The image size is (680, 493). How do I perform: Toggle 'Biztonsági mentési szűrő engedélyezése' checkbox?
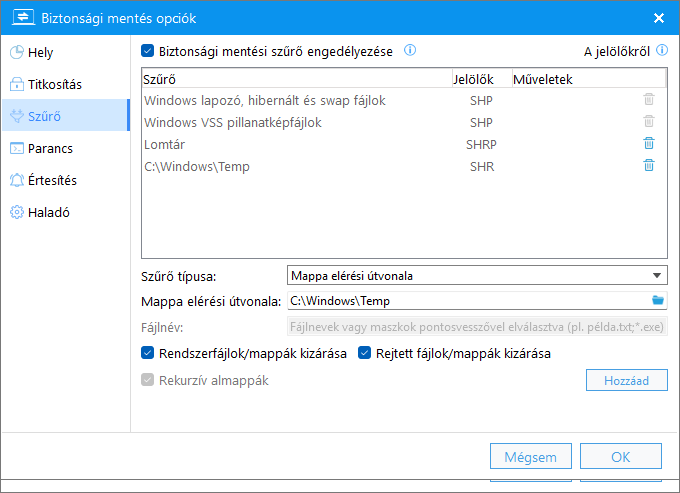coord(147,51)
